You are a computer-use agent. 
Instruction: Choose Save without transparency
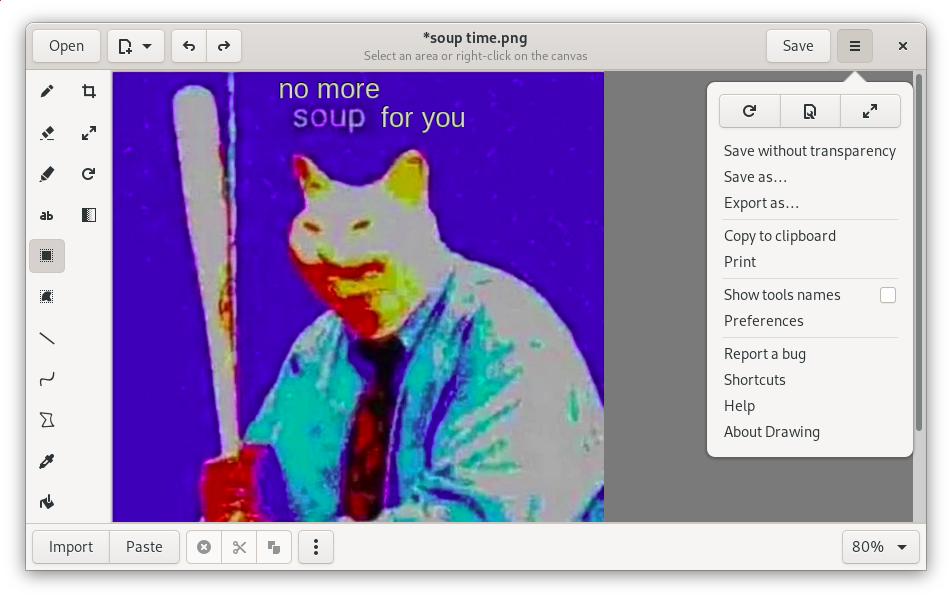809,151
